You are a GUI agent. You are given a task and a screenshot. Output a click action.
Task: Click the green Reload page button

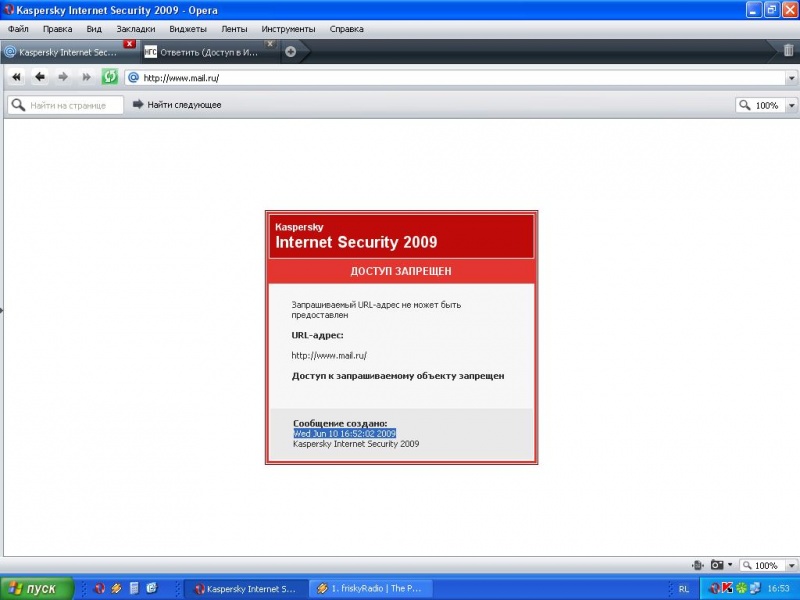click(x=110, y=77)
